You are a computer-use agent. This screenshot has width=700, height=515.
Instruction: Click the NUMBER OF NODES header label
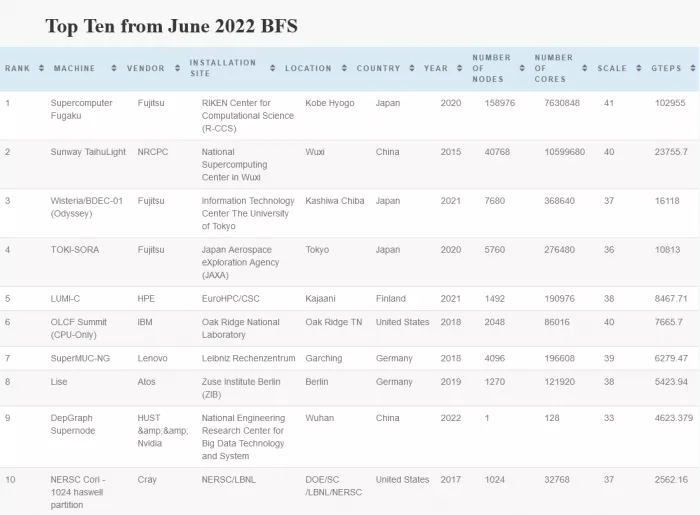492,68
